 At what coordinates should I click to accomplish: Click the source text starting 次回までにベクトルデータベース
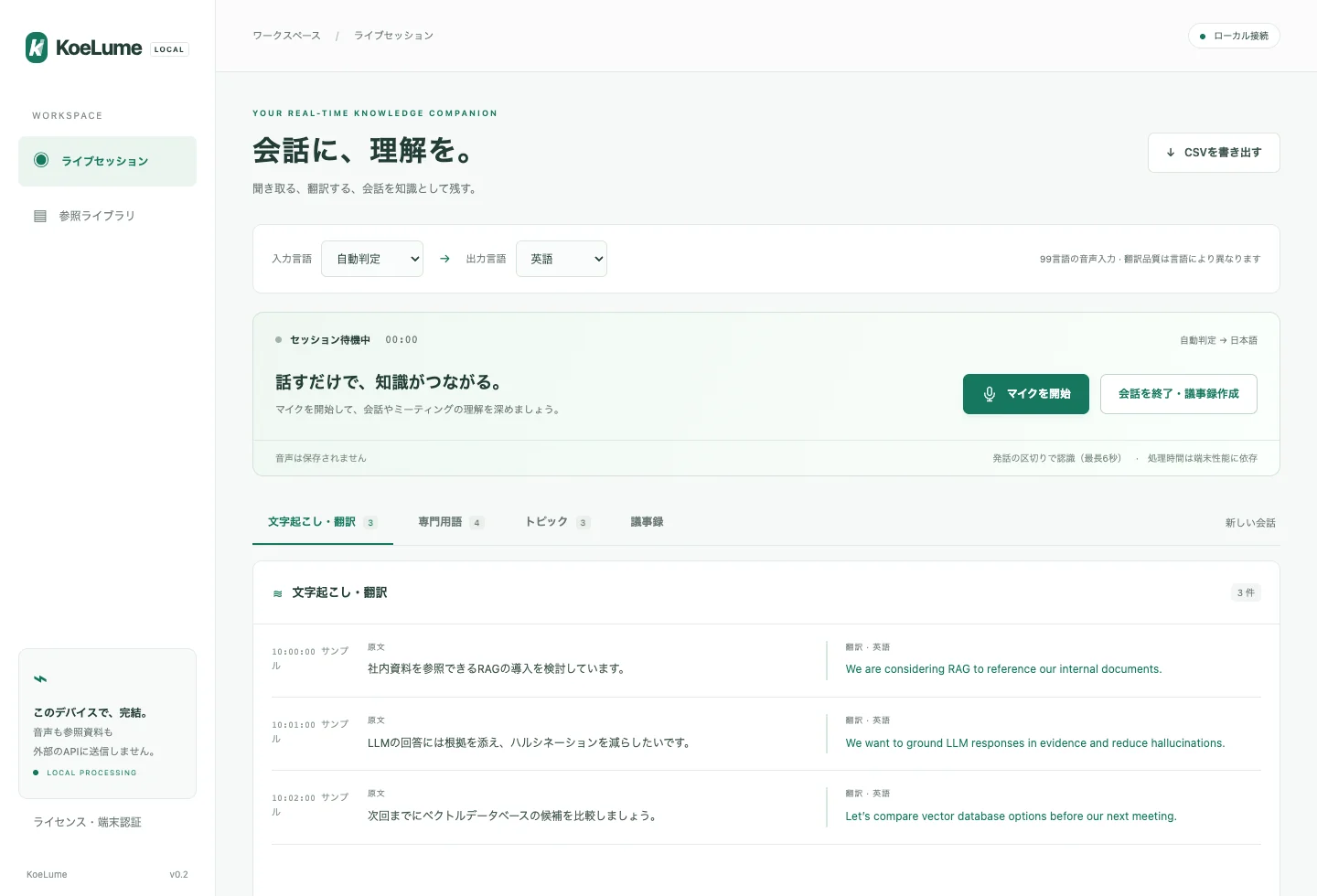[514, 816]
